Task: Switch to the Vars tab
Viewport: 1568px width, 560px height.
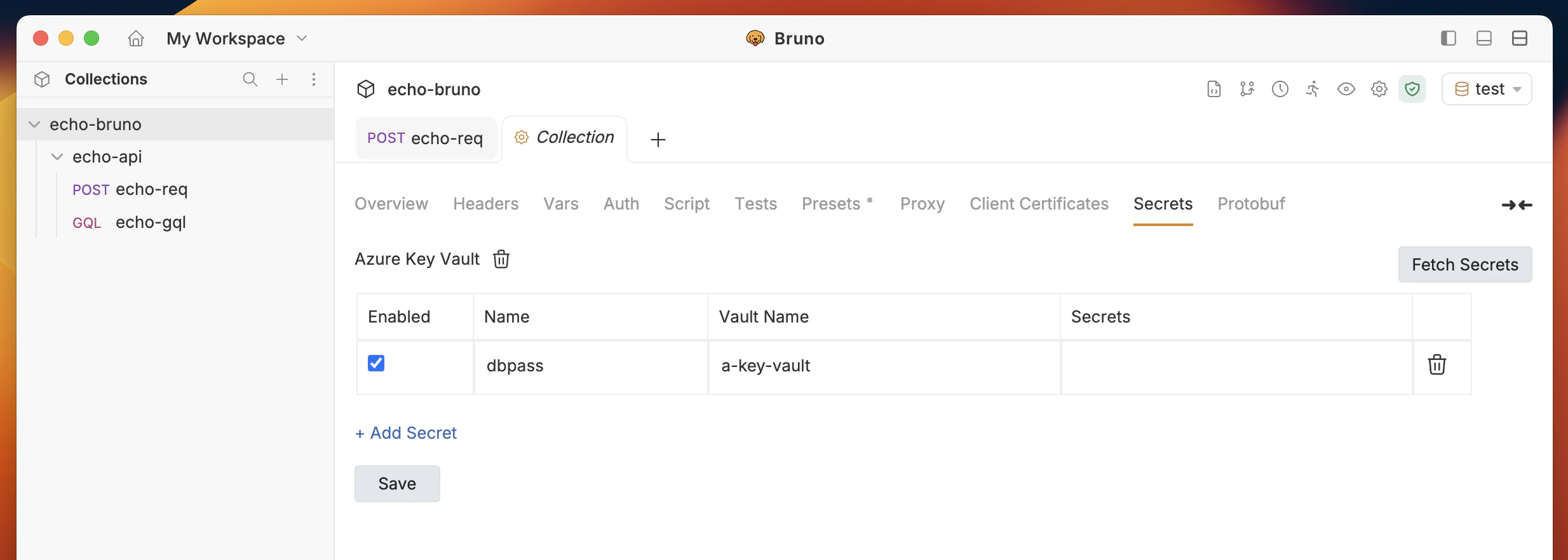Action: (x=561, y=204)
